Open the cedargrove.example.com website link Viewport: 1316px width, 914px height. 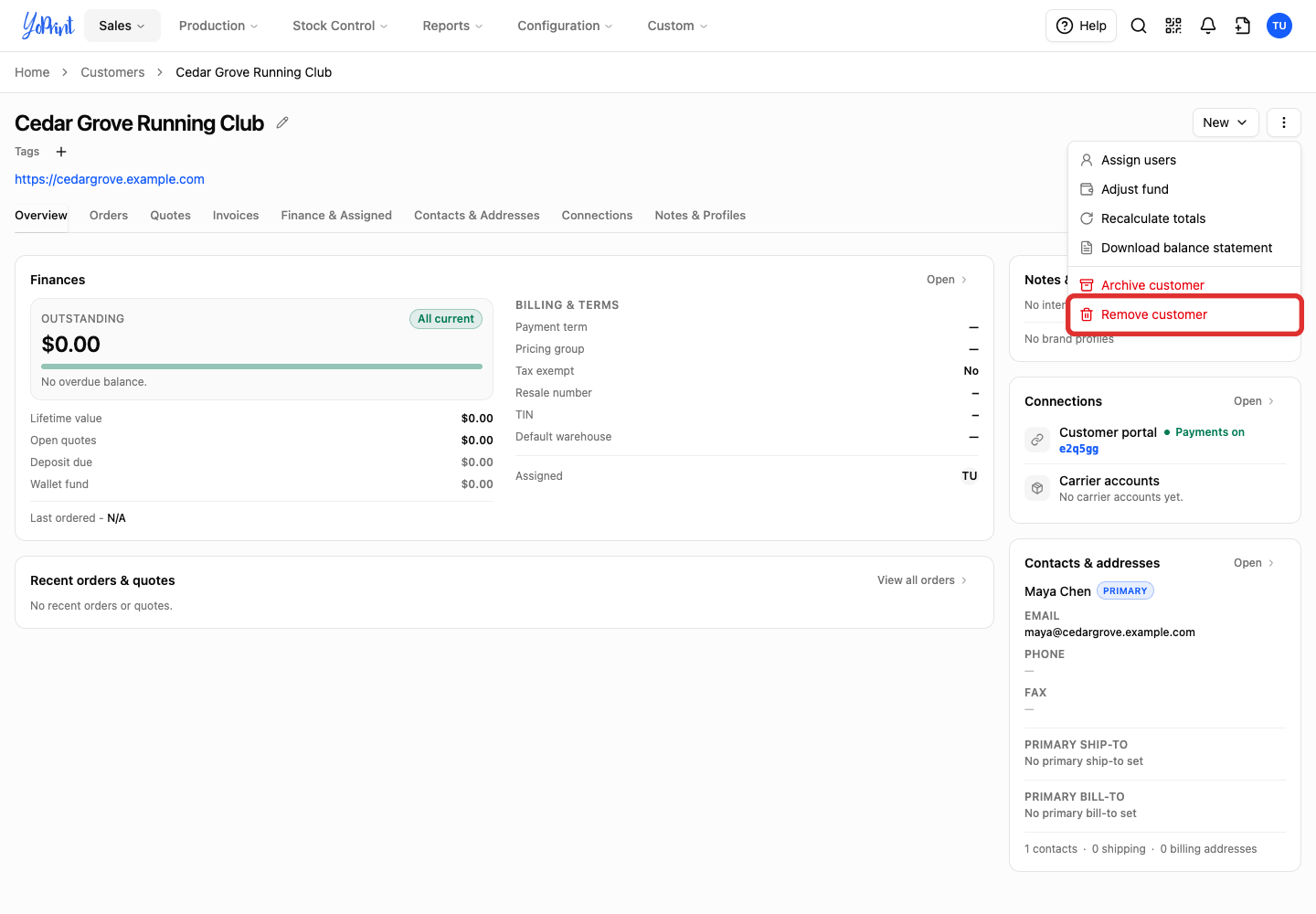pos(110,179)
